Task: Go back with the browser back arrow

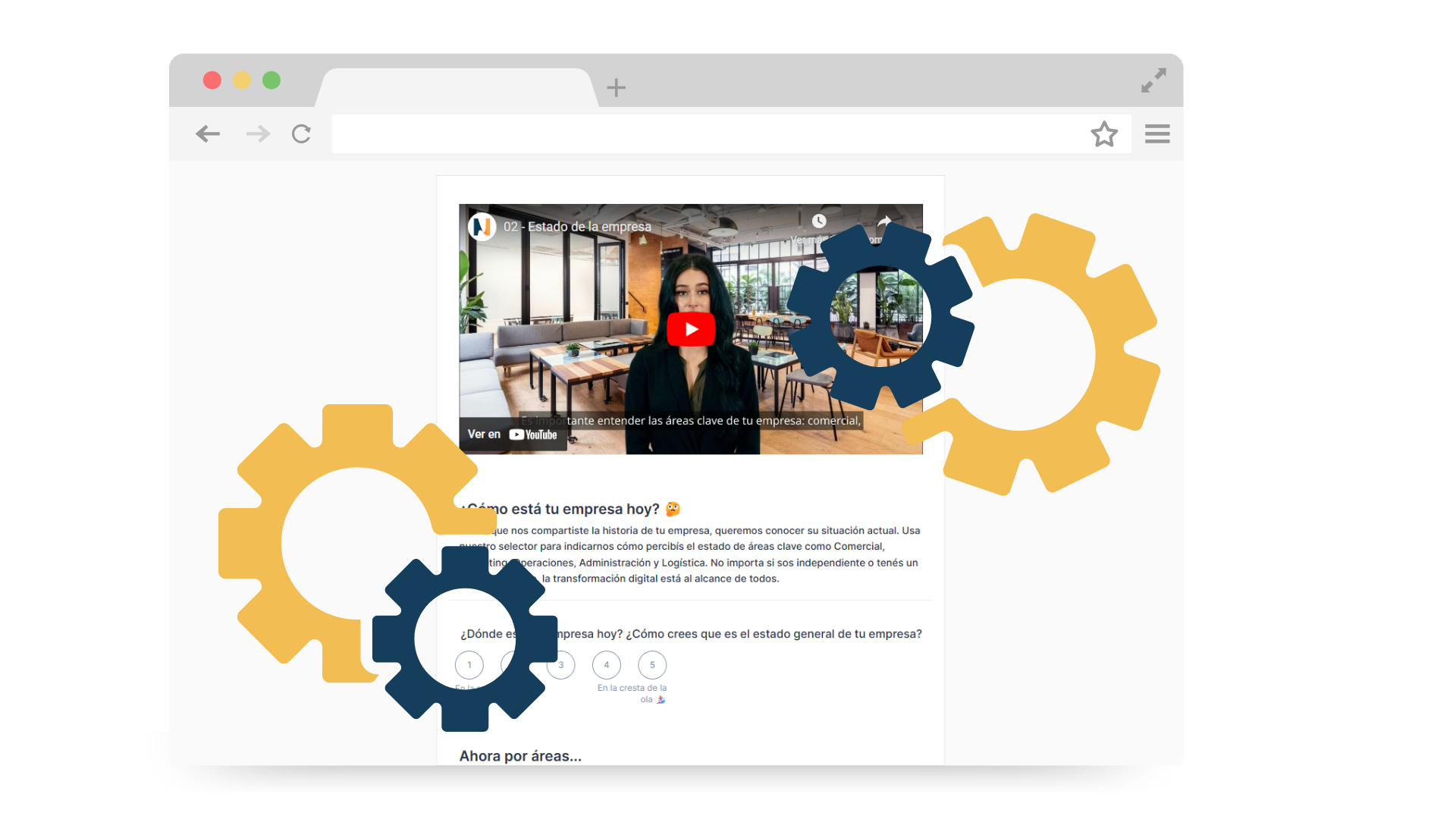Action: 207,134
